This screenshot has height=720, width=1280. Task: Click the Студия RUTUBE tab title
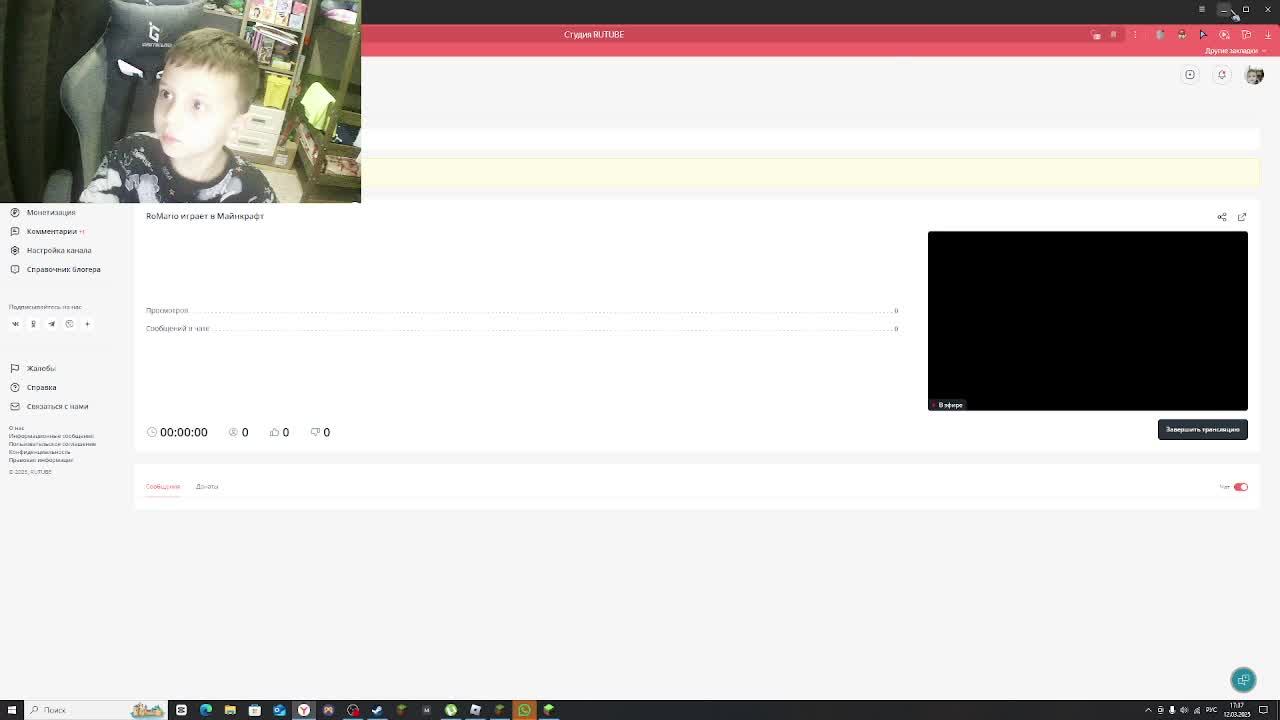point(594,34)
